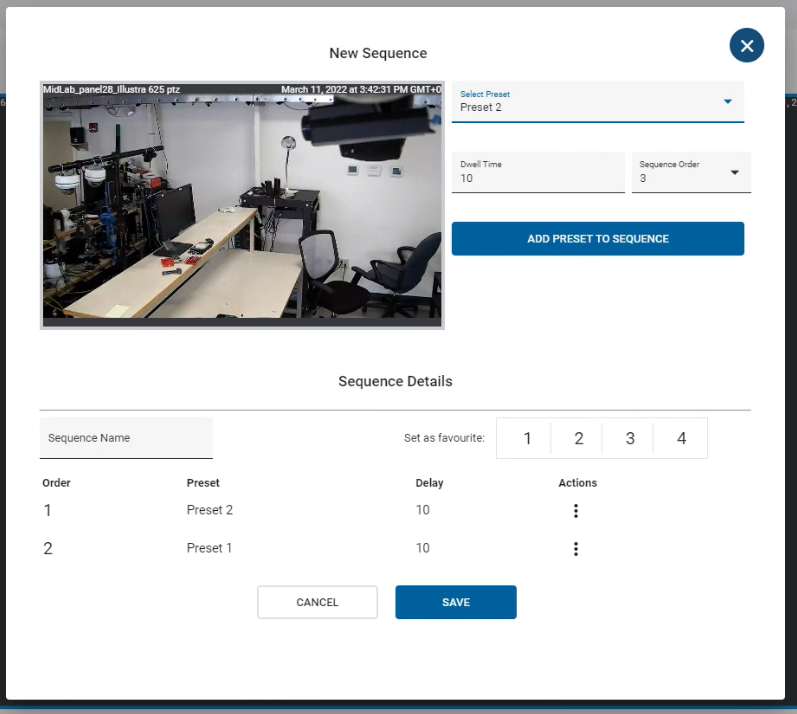Image resolution: width=797 pixels, height=714 pixels.
Task: Open actions menu for Preset 1 row
Action: (575, 549)
